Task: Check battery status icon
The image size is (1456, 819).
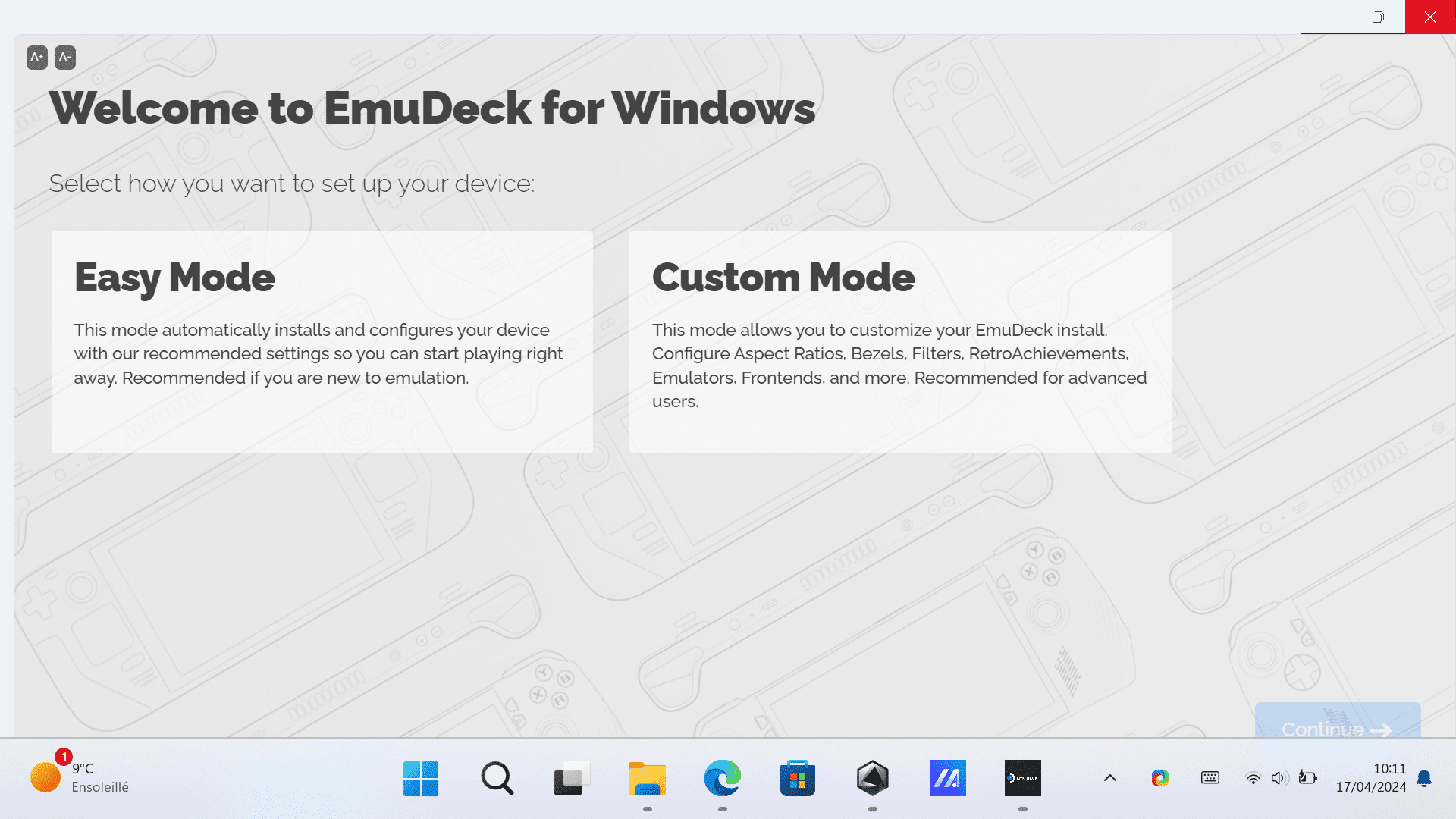Action: tap(1308, 778)
